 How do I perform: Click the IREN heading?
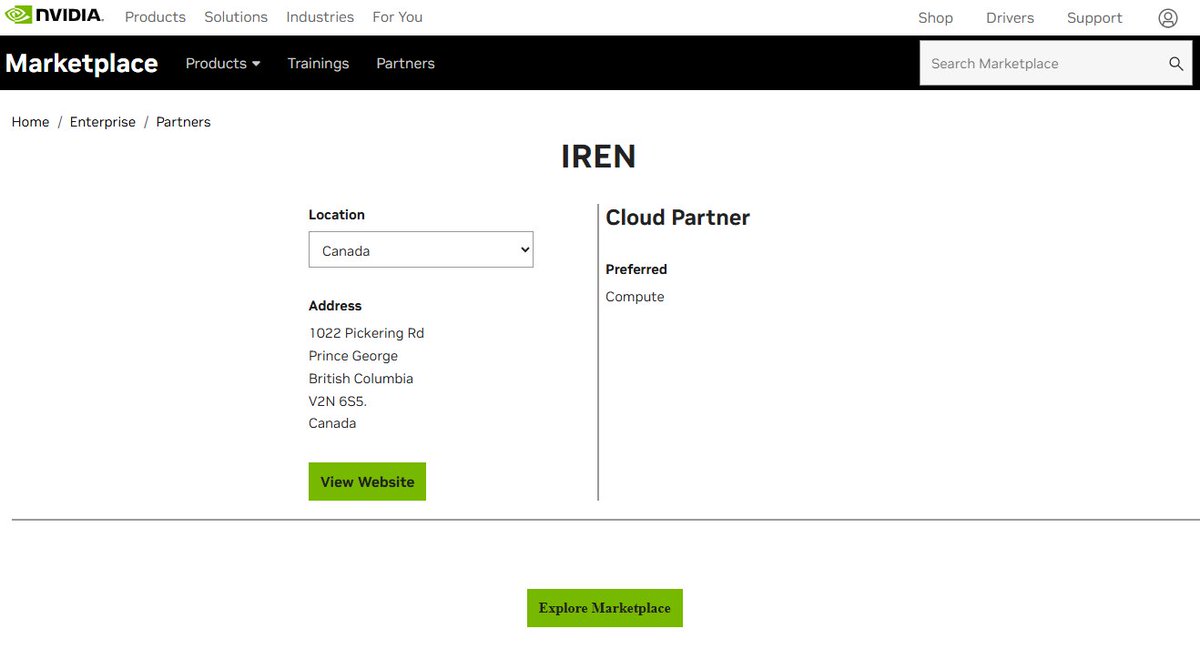click(598, 157)
